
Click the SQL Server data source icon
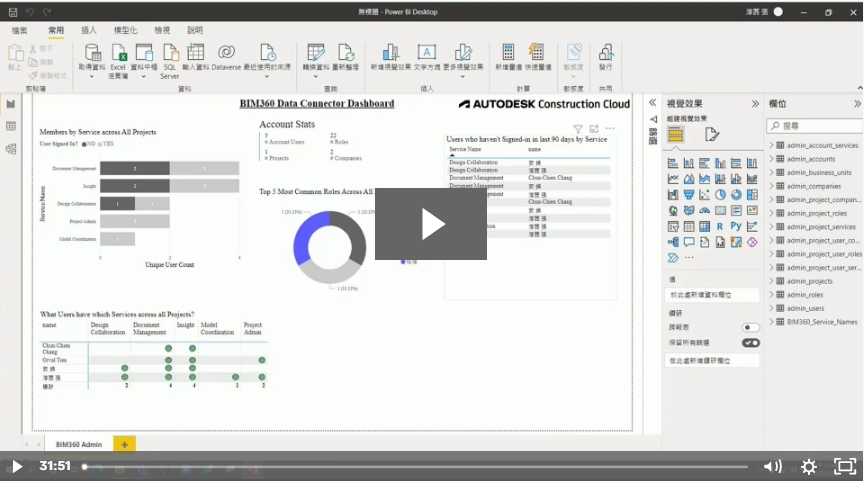[170, 53]
